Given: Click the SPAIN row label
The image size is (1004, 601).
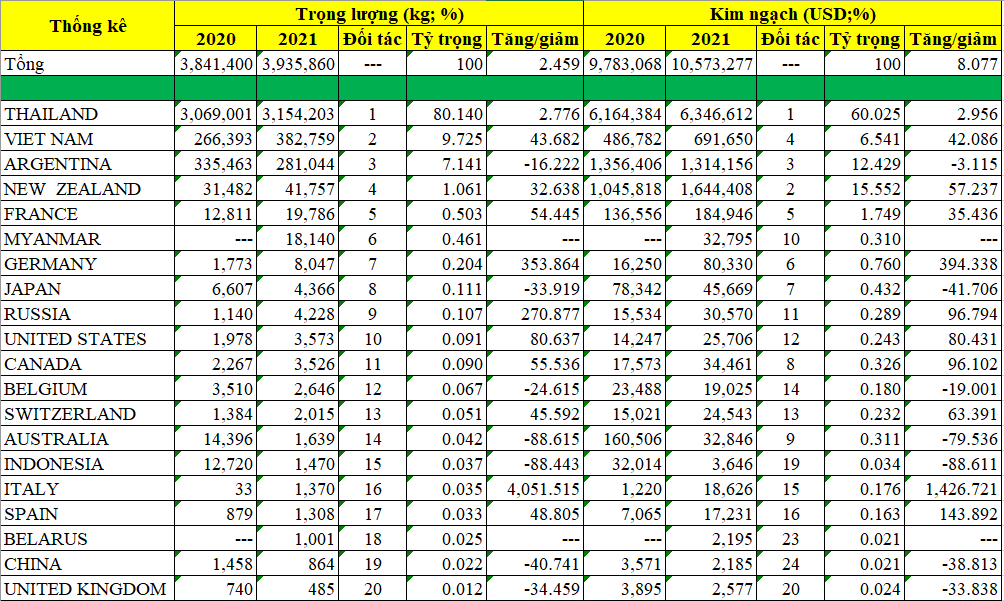Looking at the screenshot, I should click(88, 513).
